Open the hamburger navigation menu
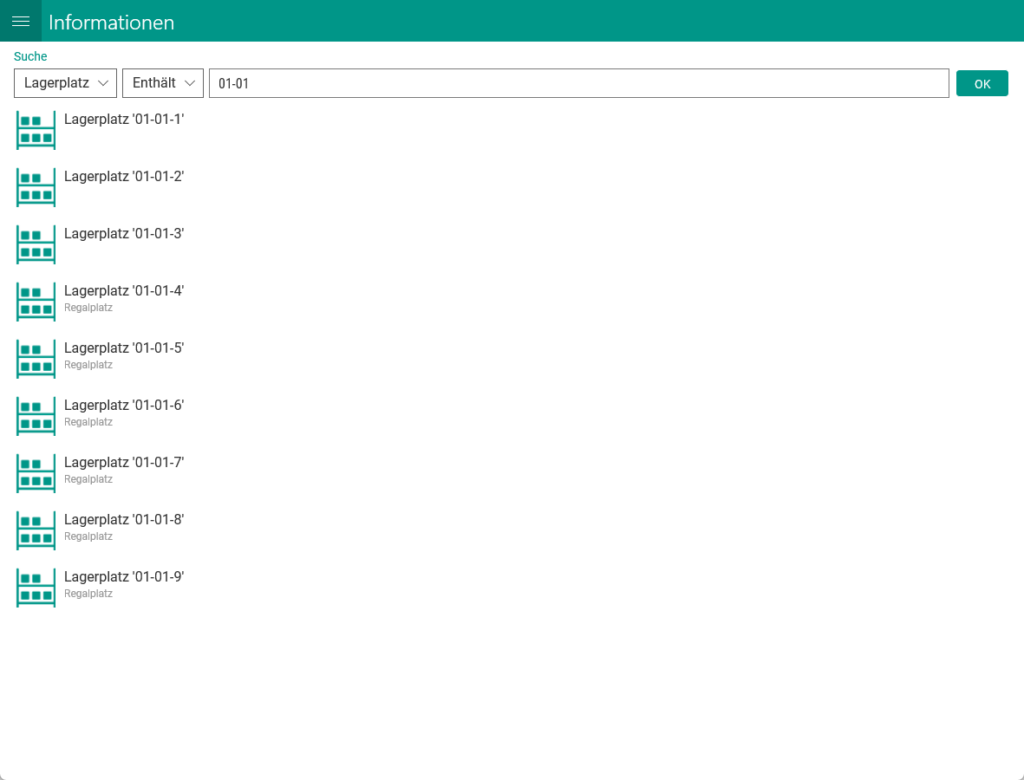 [x=20, y=21]
